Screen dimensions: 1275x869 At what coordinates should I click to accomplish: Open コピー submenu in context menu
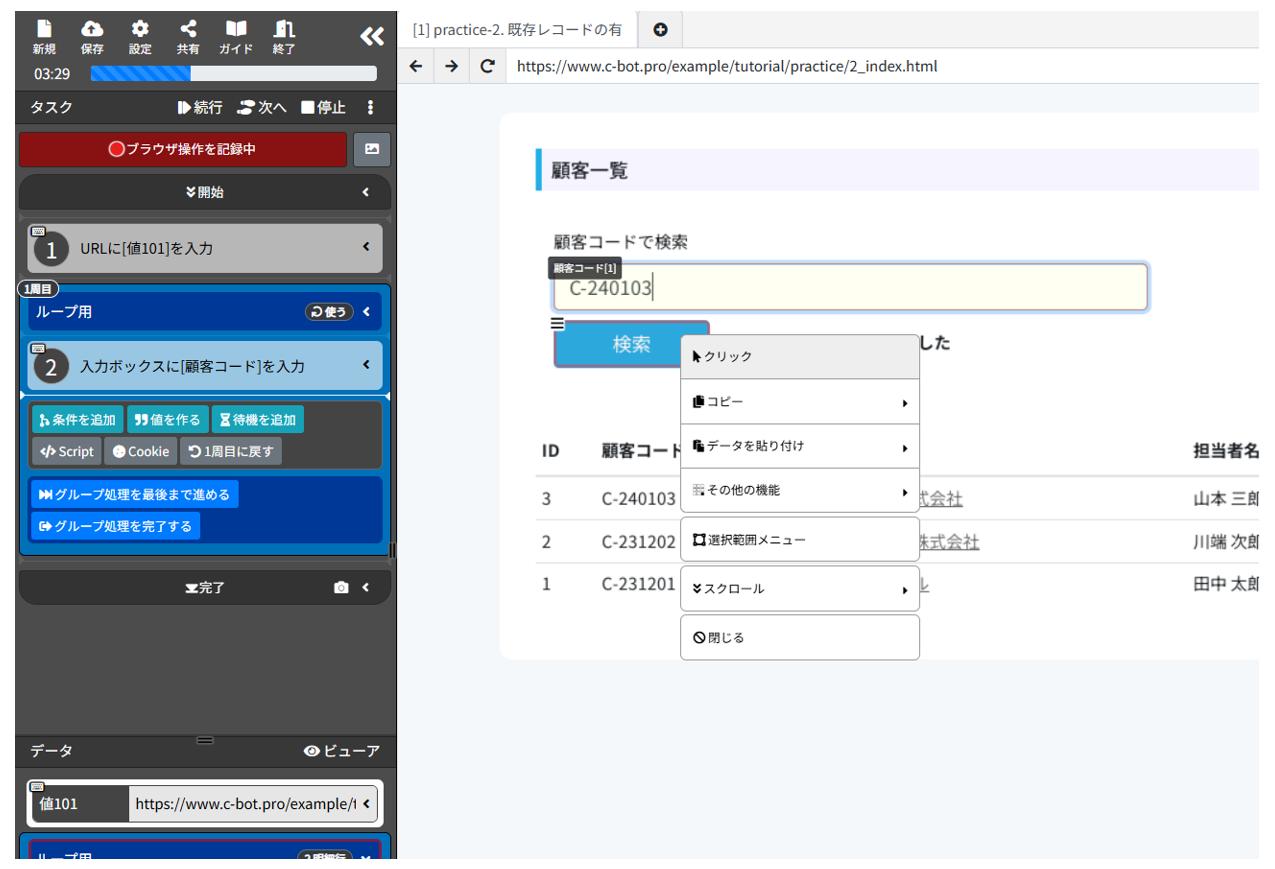(x=800, y=402)
